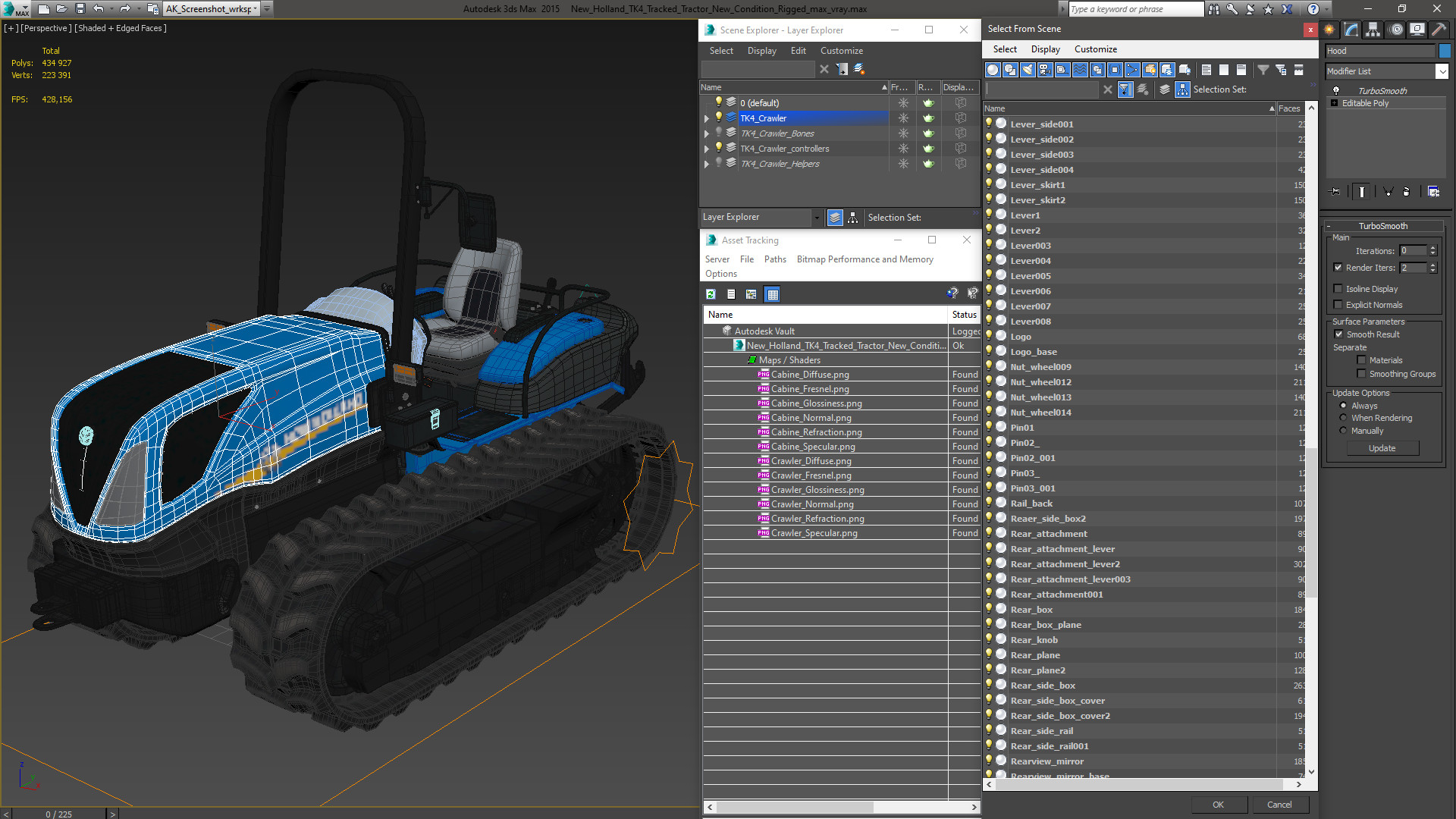Click OK in Select From Scene

[1218, 805]
